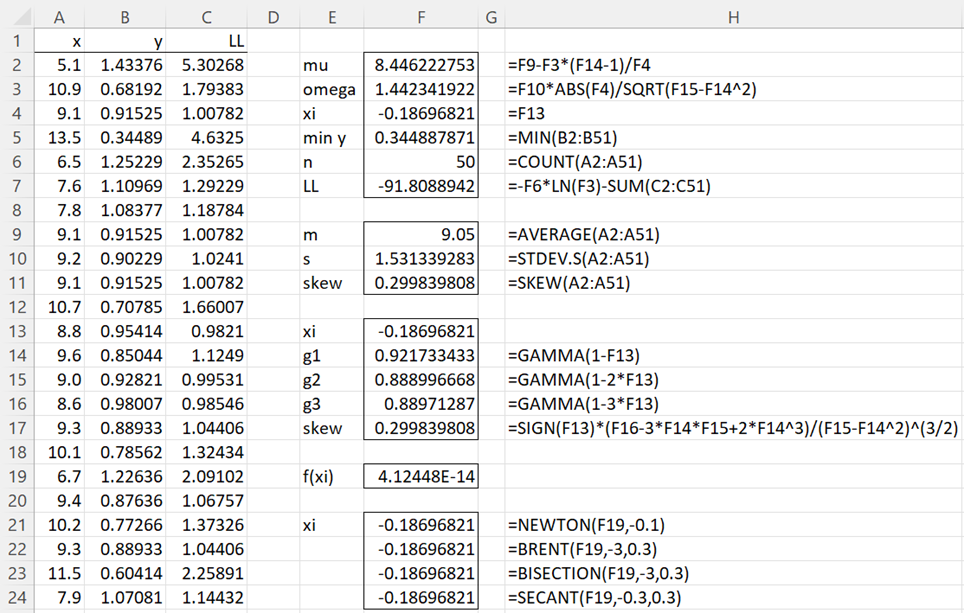Click the select-all corner above row headers

pyautogui.click(x=16, y=17)
